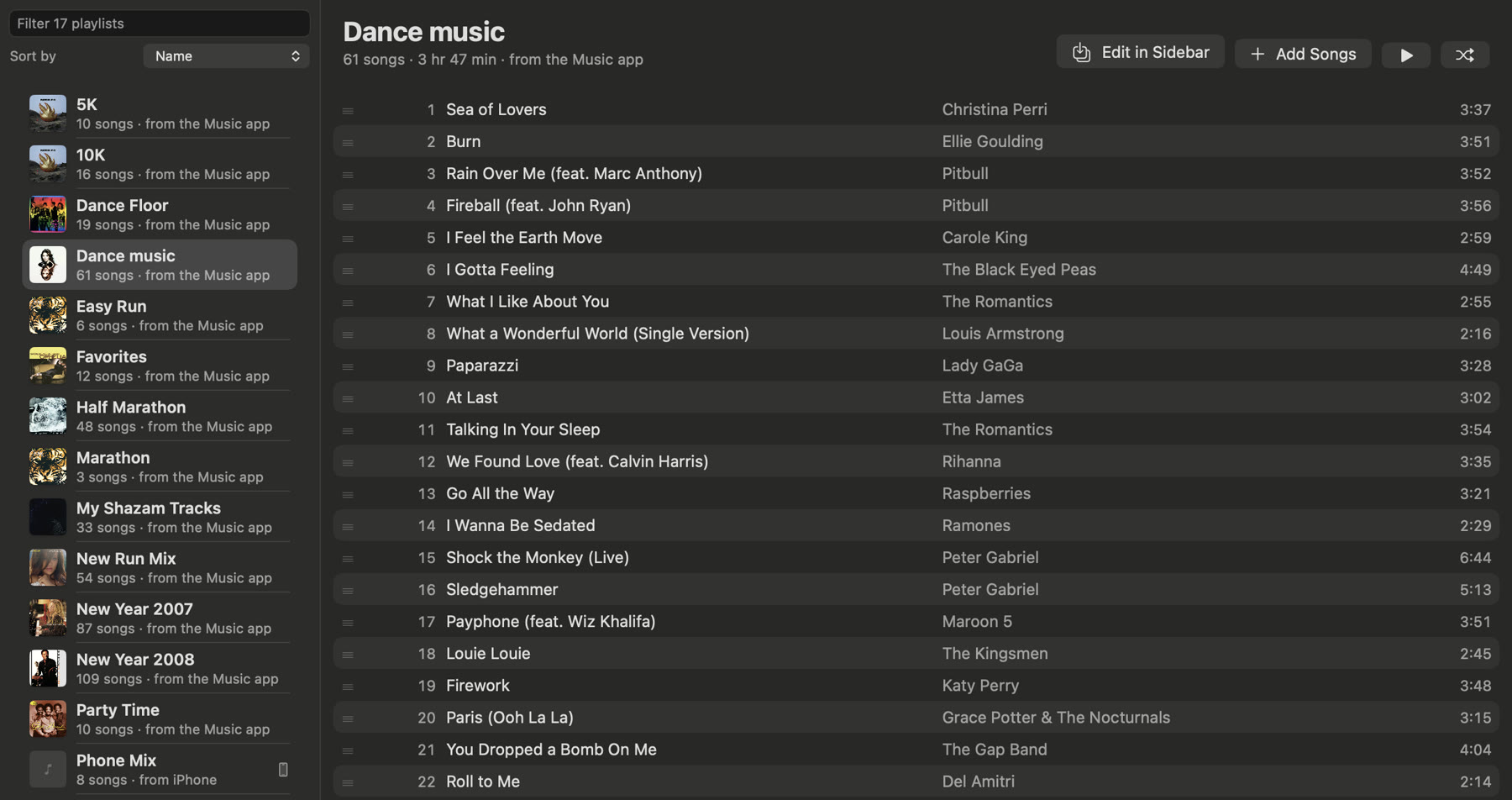The image size is (1512, 800).
Task: Open the New Year 2007 playlist
Action: (160, 618)
